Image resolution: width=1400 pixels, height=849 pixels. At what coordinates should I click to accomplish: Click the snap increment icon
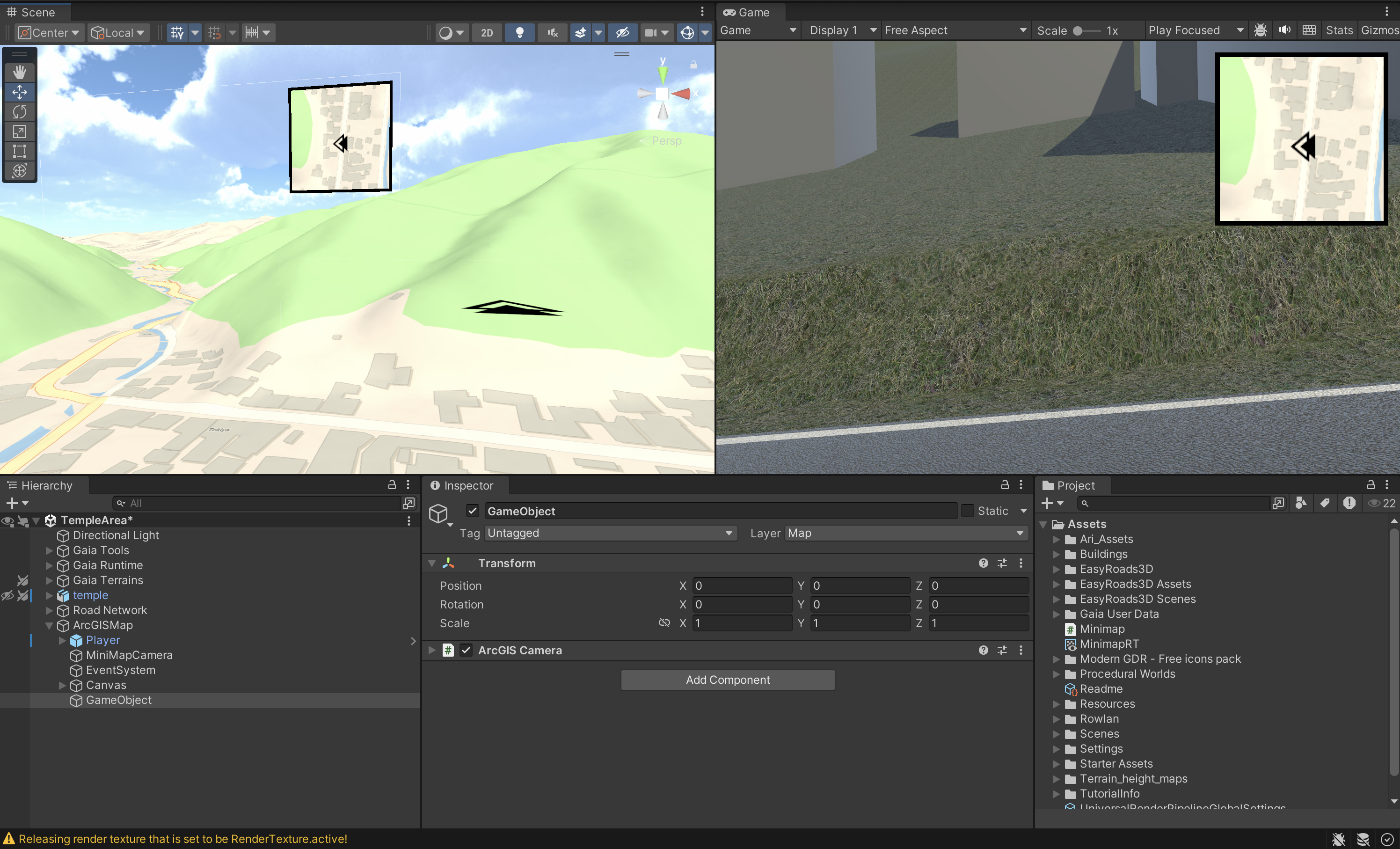(x=252, y=32)
